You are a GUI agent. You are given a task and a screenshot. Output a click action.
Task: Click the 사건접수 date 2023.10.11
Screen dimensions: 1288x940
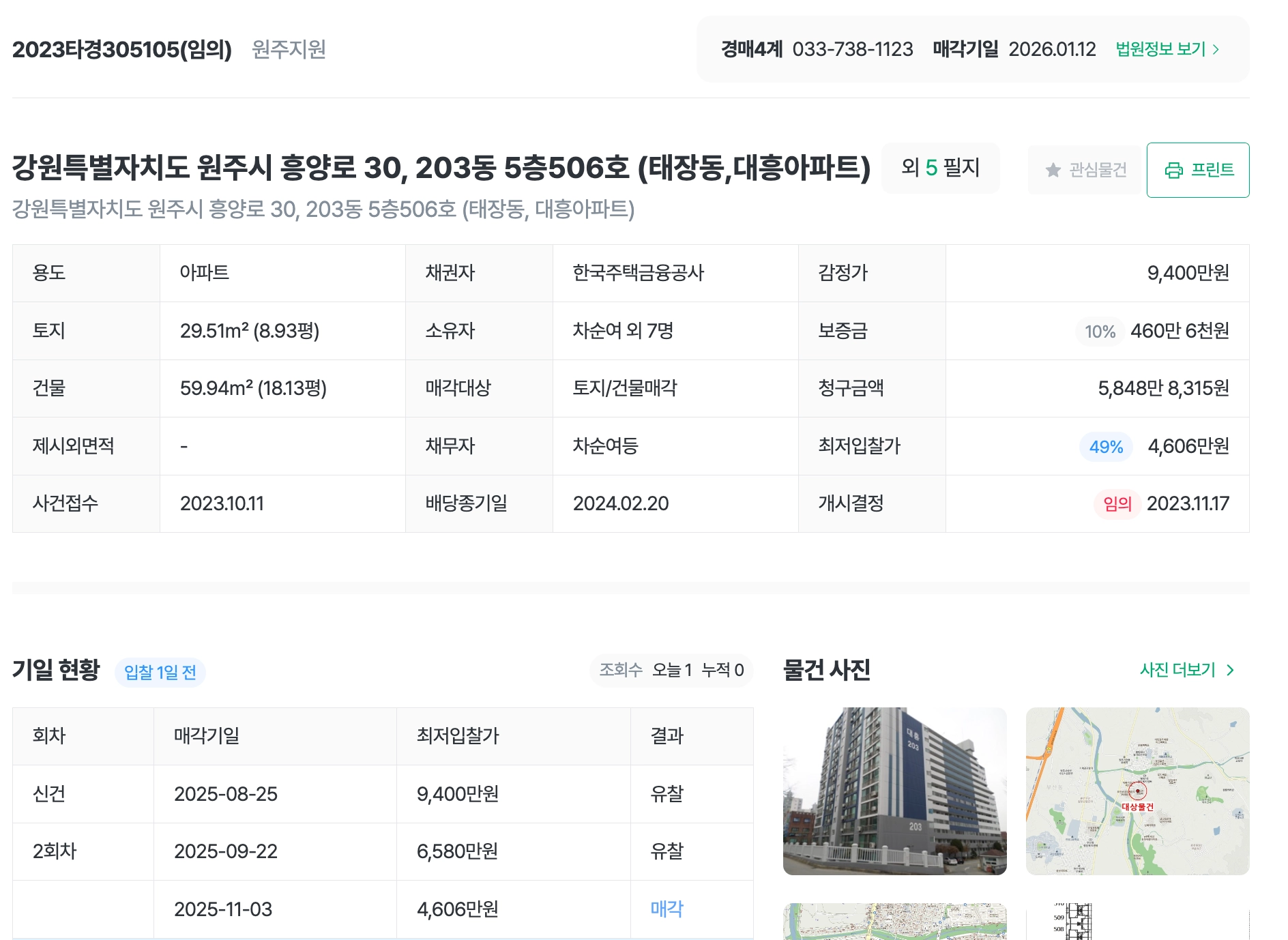(x=222, y=503)
